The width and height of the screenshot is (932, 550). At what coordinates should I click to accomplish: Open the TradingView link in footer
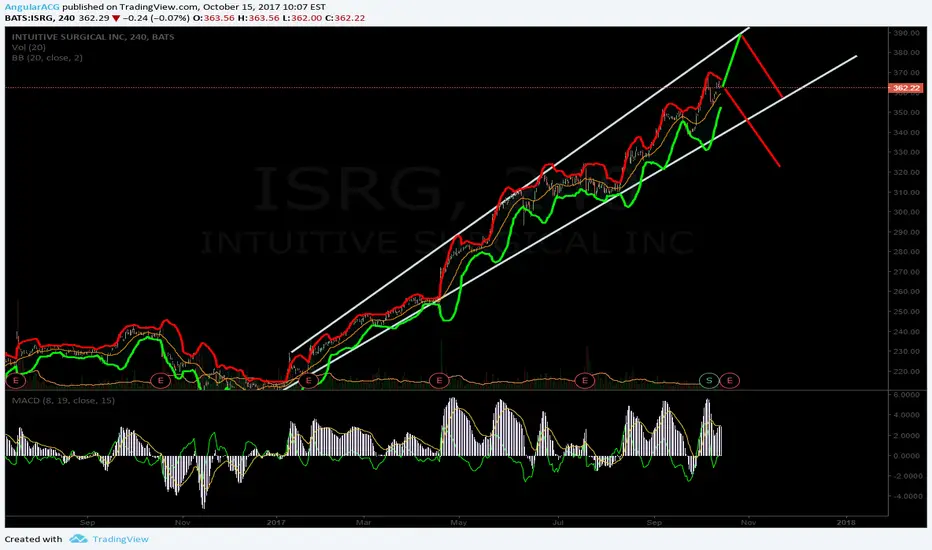tap(120, 539)
